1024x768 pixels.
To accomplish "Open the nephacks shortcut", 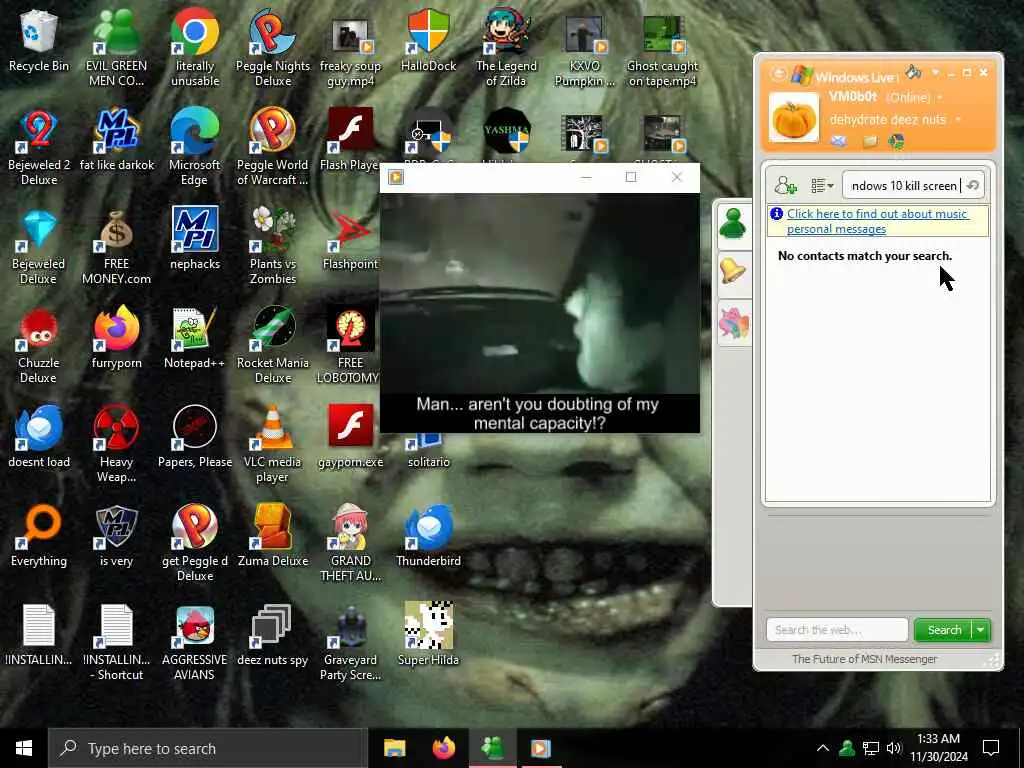I will coord(195,238).
